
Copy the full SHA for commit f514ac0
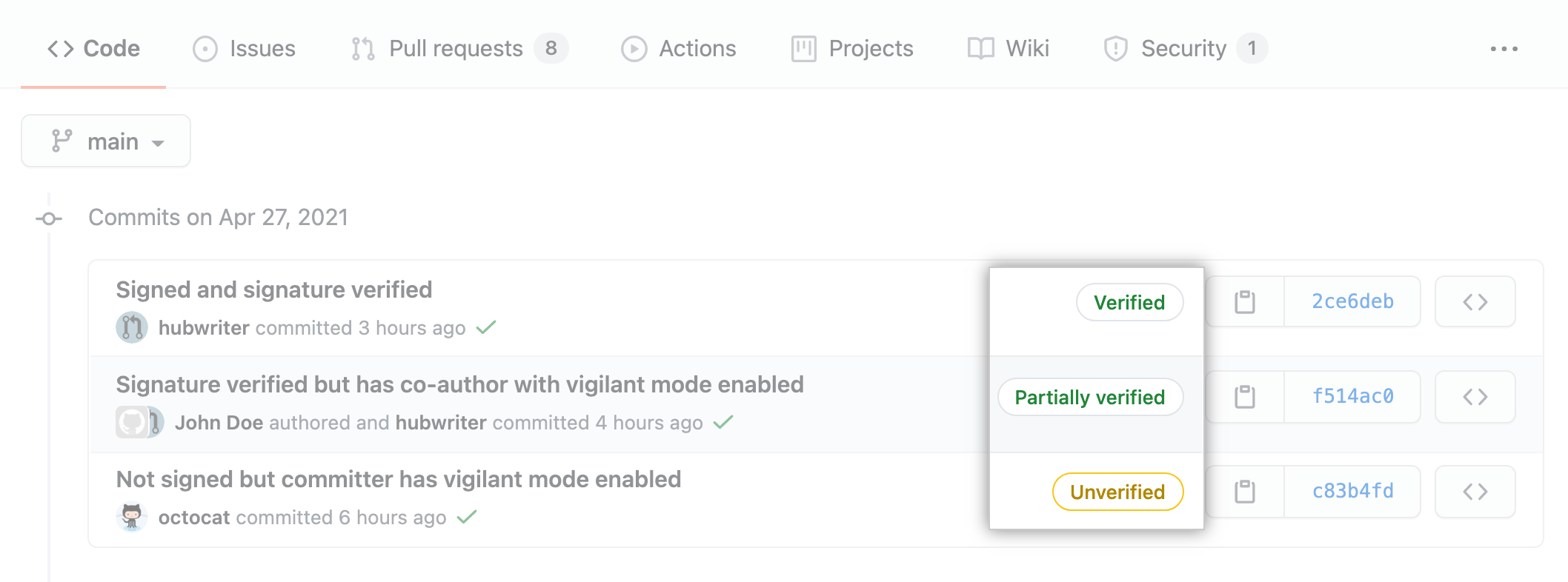point(1245,397)
